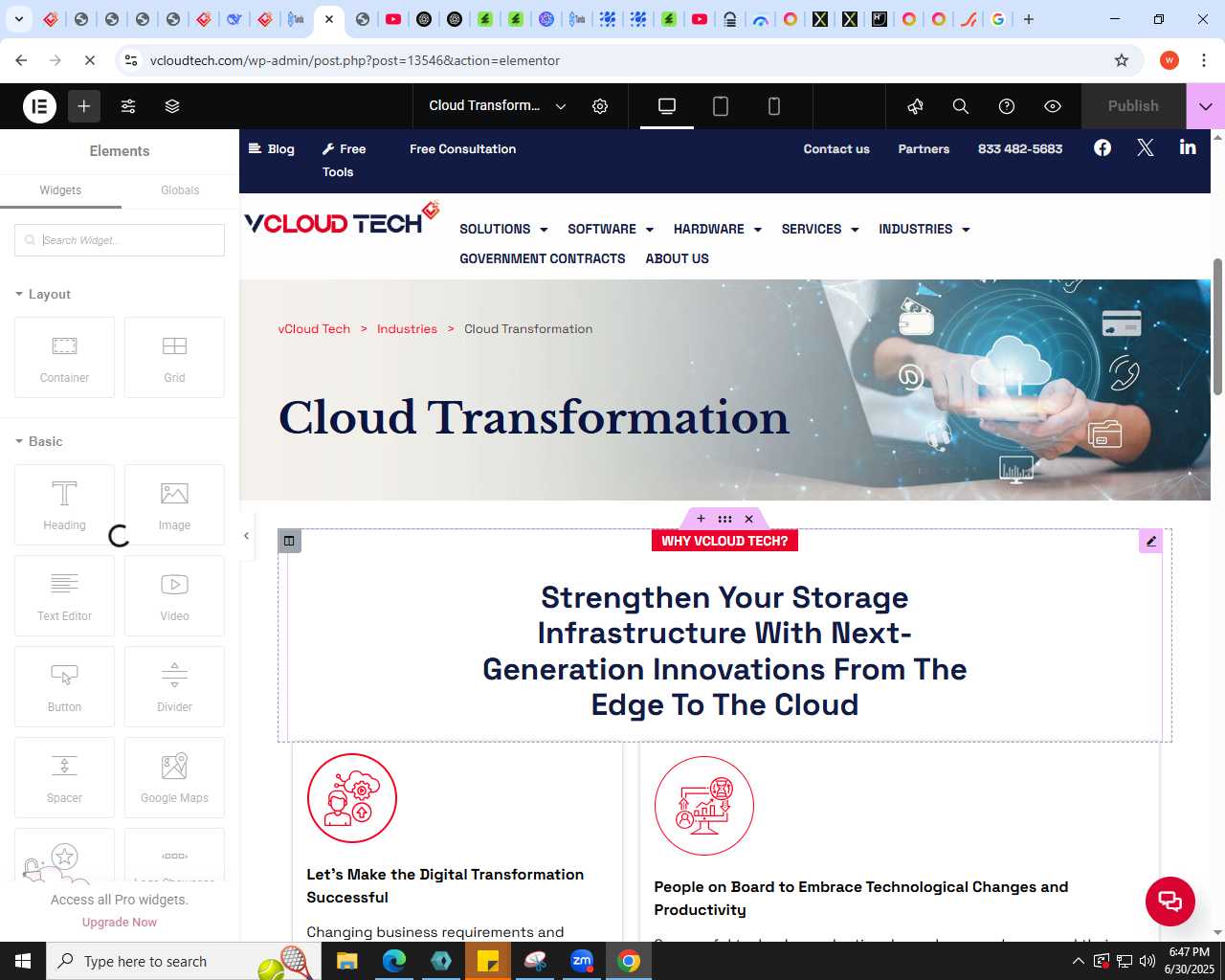1225x980 pixels.
Task: Select the Google Maps widget
Action: 174,777
